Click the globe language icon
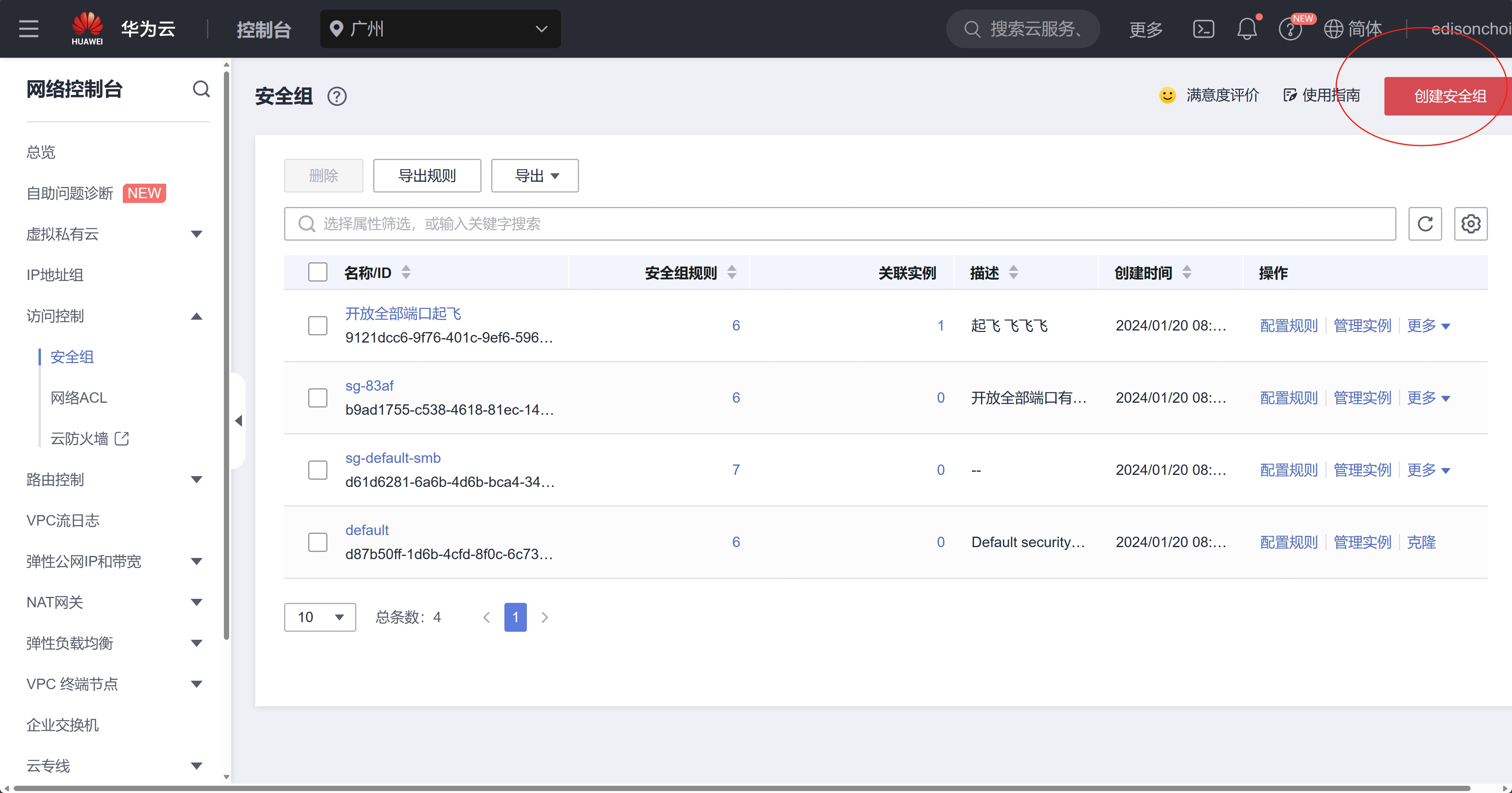The image size is (1512, 793). pyautogui.click(x=1333, y=29)
